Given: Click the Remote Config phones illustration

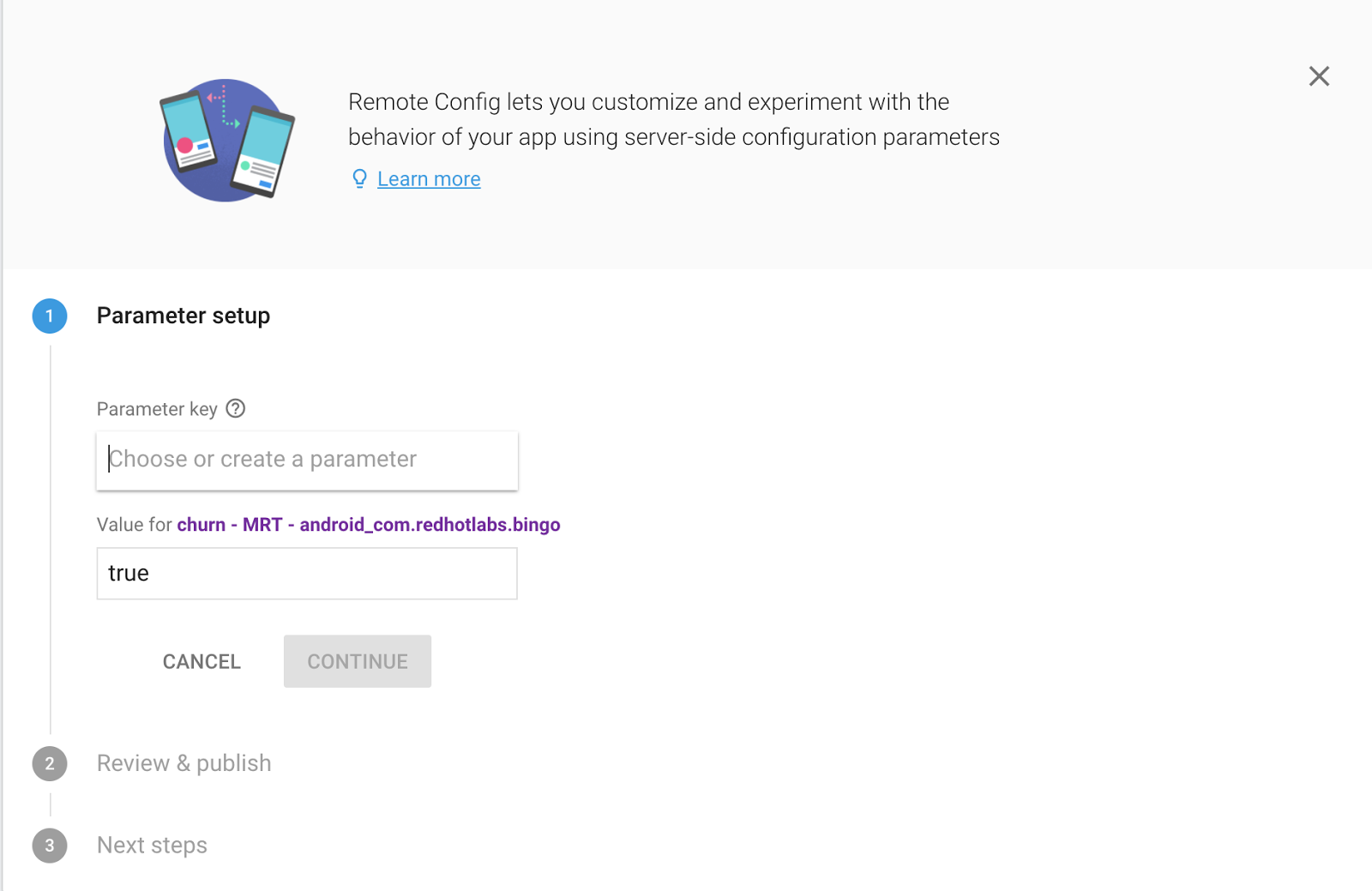Looking at the screenshot, I should (x=227, y=141).
